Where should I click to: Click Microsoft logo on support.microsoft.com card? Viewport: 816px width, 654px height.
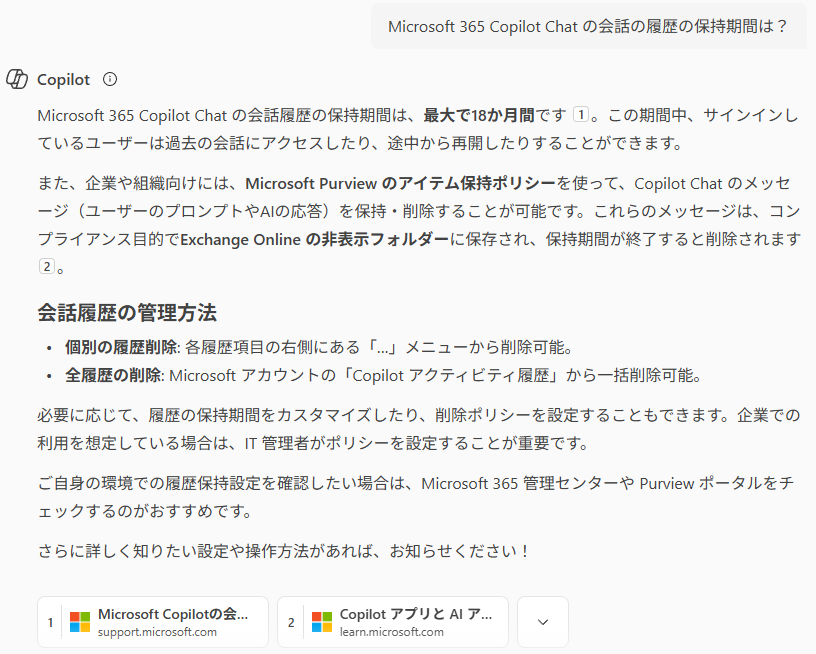point(80,622)
